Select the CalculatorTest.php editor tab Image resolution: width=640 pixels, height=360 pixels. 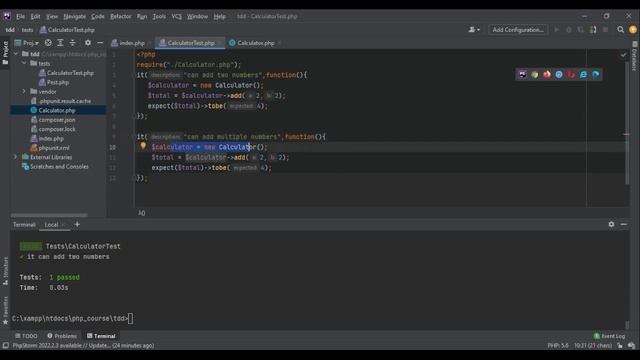pyautogui.click(x=190, y=43)
